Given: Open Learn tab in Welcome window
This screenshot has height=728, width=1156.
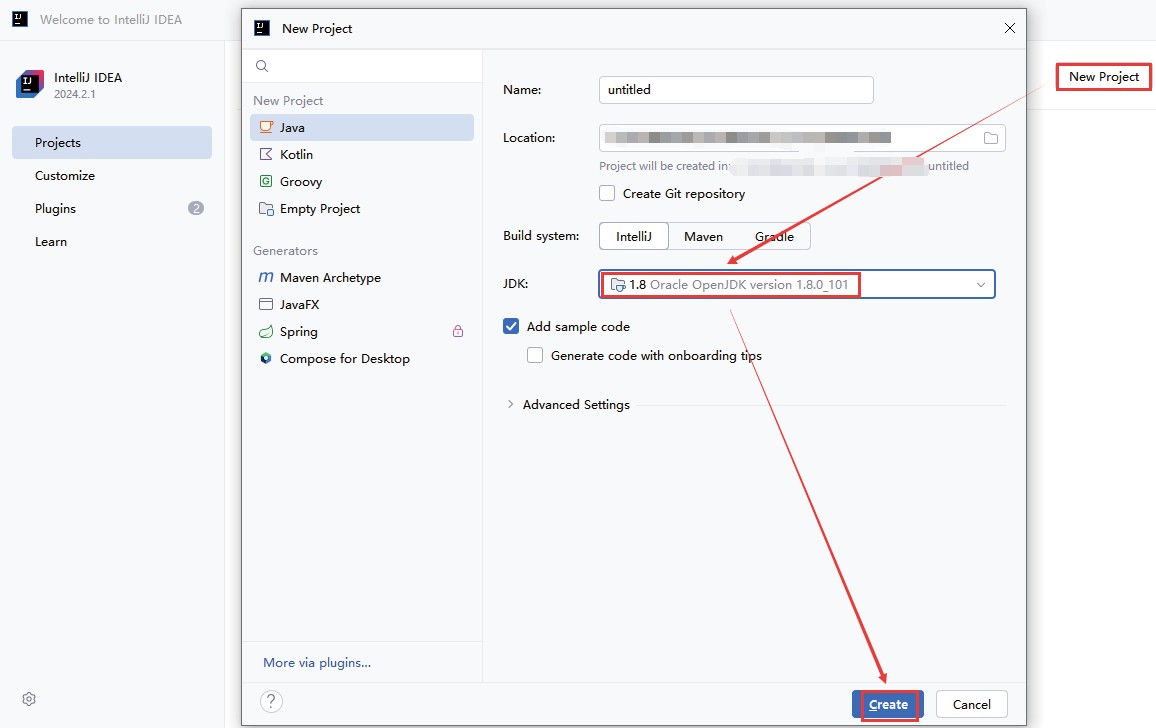Looking at the screenshot, I should tap(112, 242).
